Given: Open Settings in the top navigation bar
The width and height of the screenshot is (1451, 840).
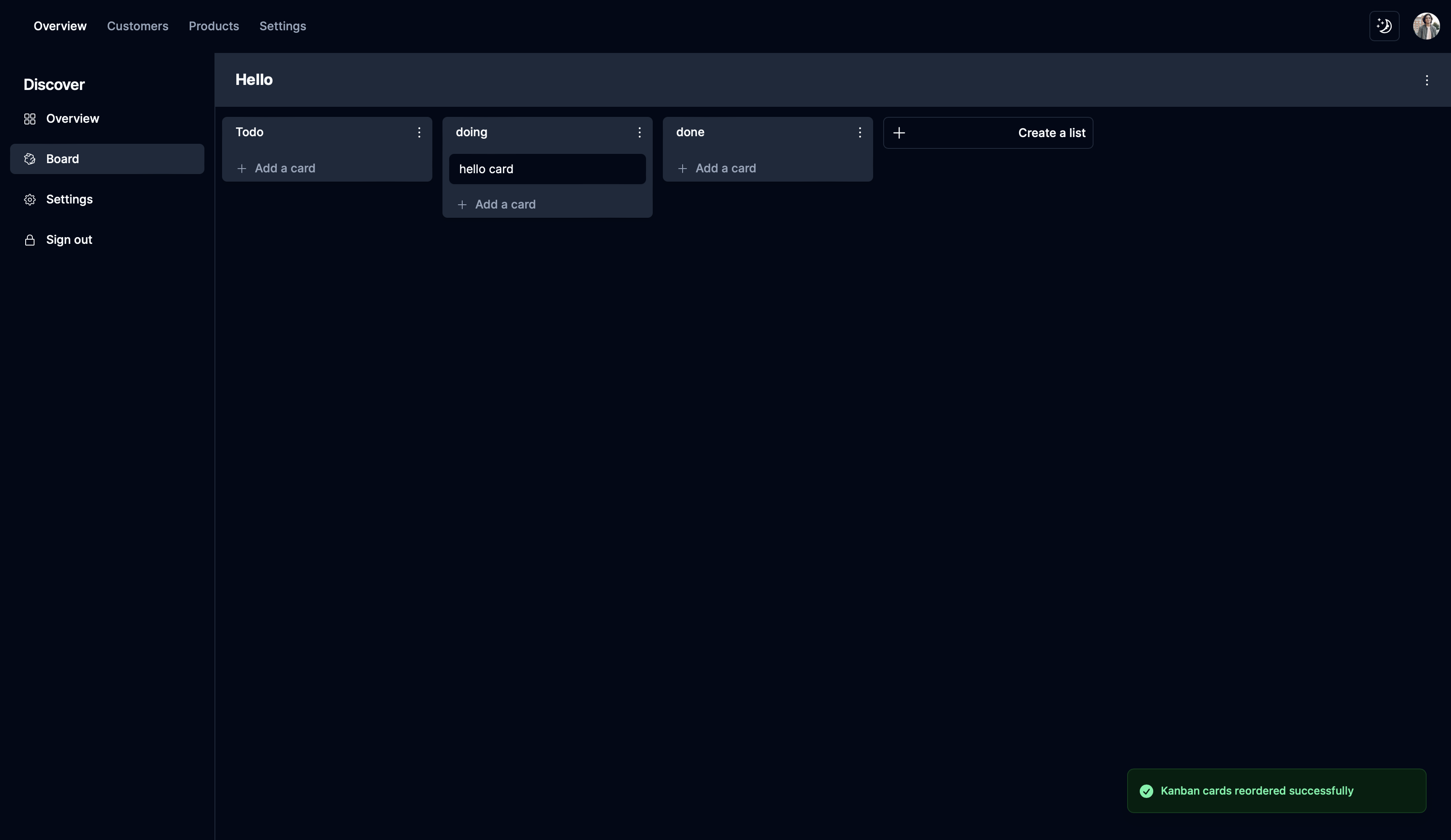Looking at the screenshot, I should (x=282, y=26).
